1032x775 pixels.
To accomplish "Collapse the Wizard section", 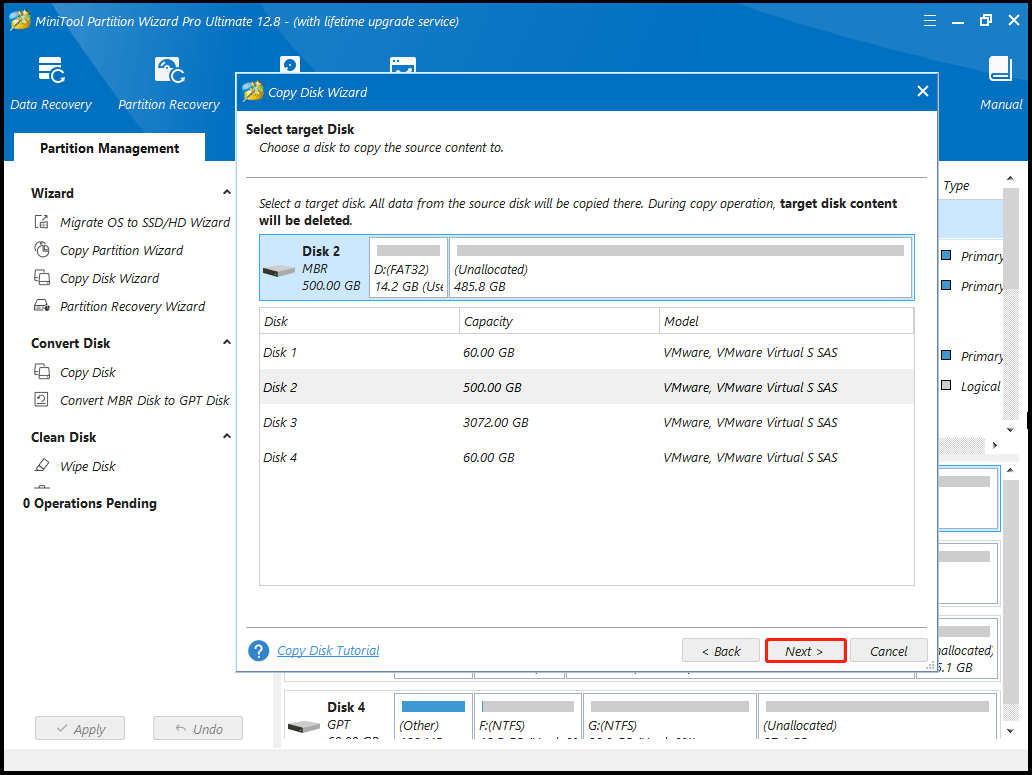I will point(226,192).
